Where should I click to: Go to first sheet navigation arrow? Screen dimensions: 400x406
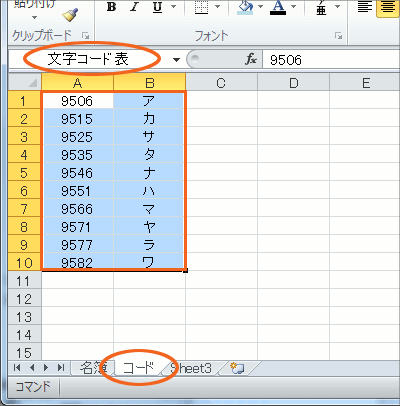pos(17,368)
